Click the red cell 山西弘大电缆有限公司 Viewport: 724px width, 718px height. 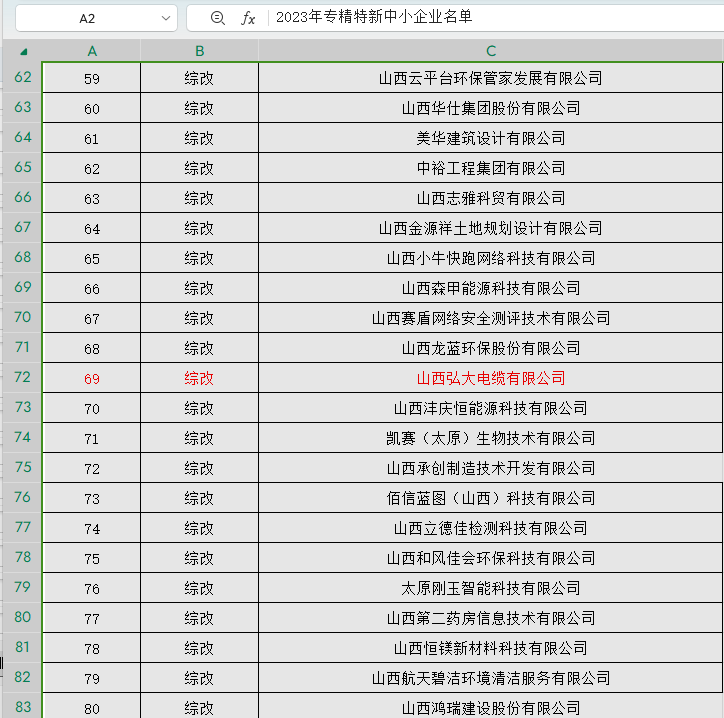click(490, 378)
